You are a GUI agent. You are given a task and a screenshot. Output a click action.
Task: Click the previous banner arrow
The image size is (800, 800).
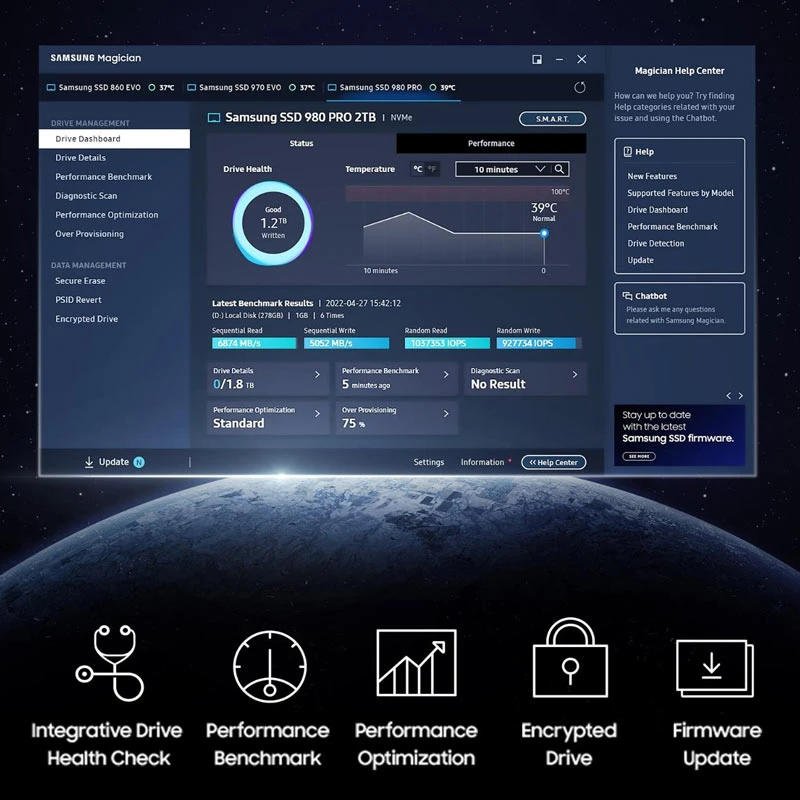(729, 395)
